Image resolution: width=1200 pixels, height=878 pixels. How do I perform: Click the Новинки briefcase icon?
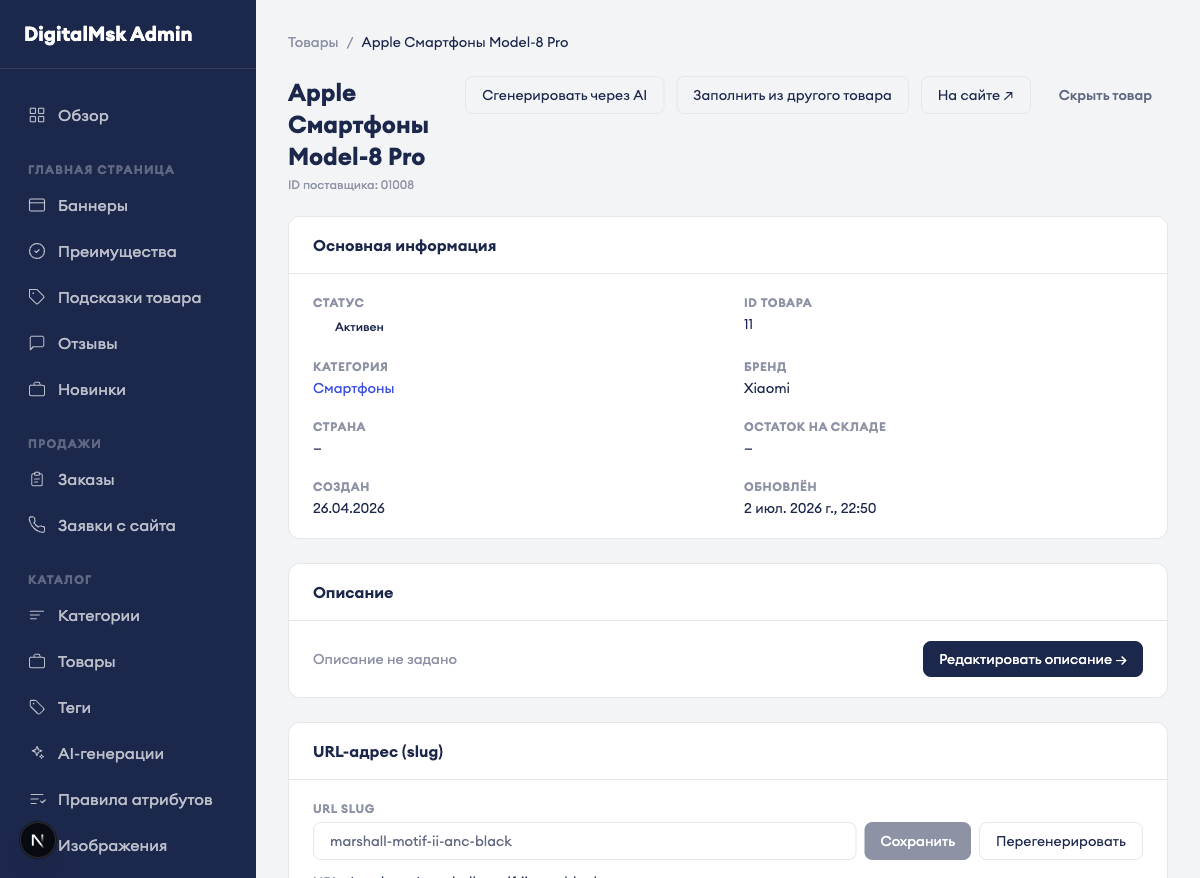pyautogui.click(x=37, y=390)
